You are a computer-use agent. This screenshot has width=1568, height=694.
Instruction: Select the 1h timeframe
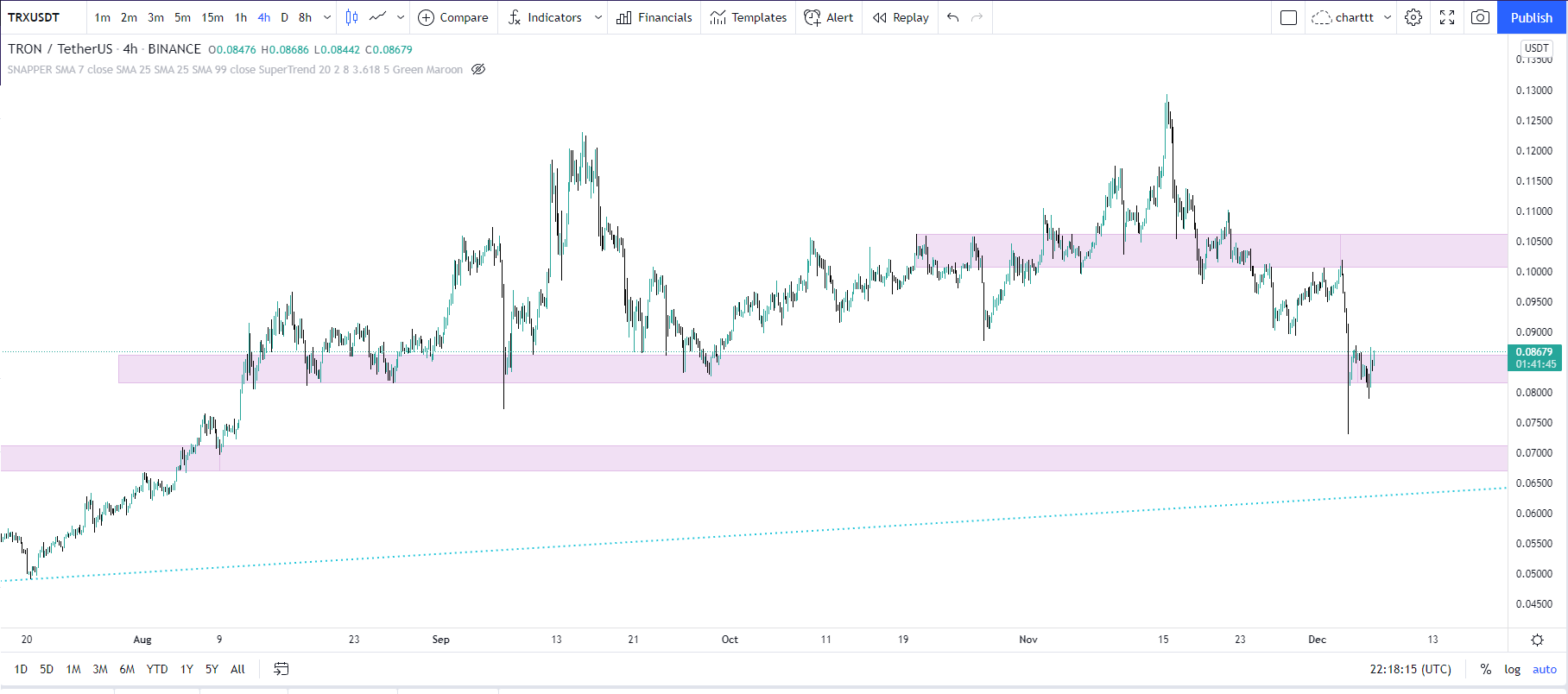point(241,17)
